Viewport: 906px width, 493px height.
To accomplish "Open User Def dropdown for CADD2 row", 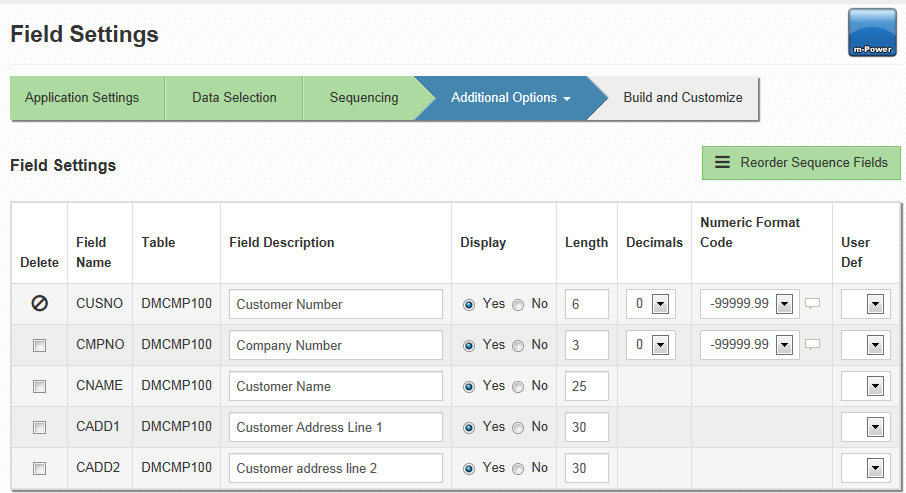I will pyautogui.click(x=875, y=468).
